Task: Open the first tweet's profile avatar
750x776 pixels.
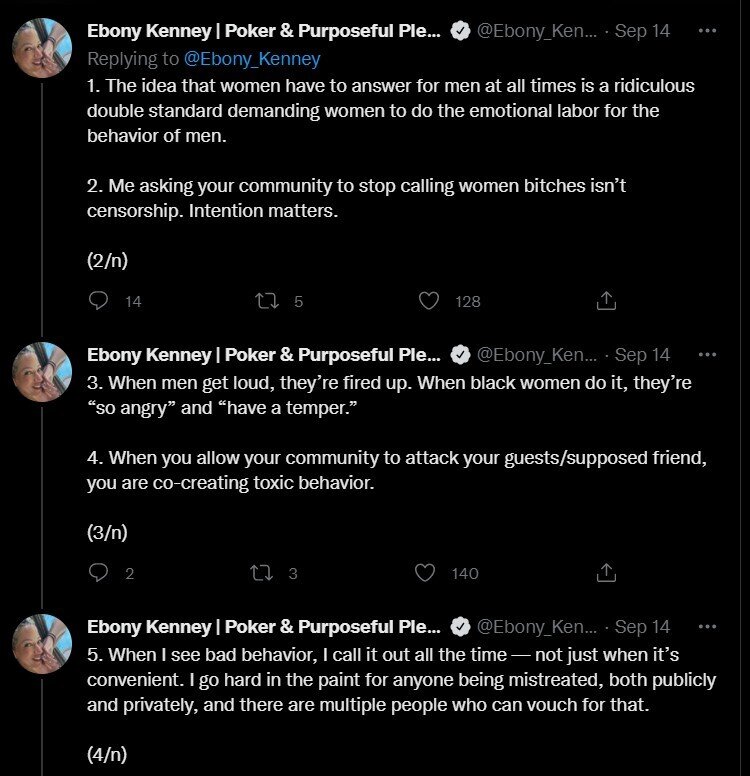Action: click(42, 48)
